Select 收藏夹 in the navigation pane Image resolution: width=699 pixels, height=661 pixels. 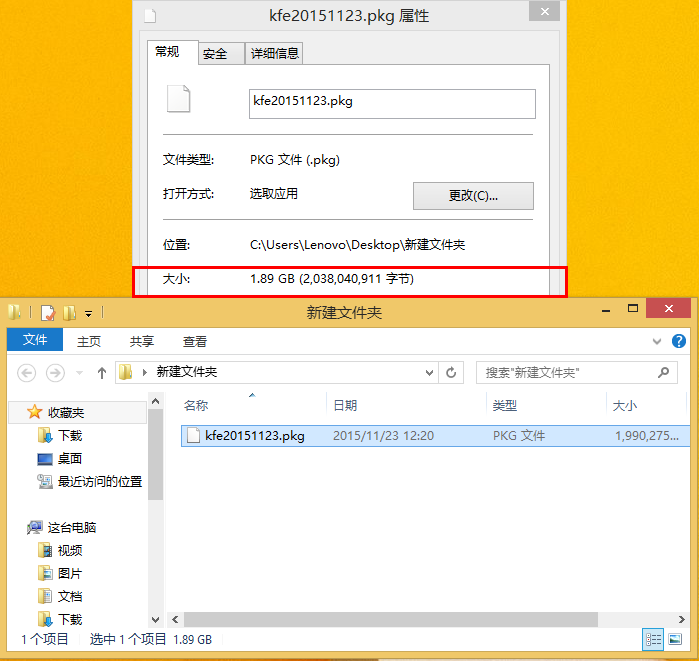coord(78,412)
